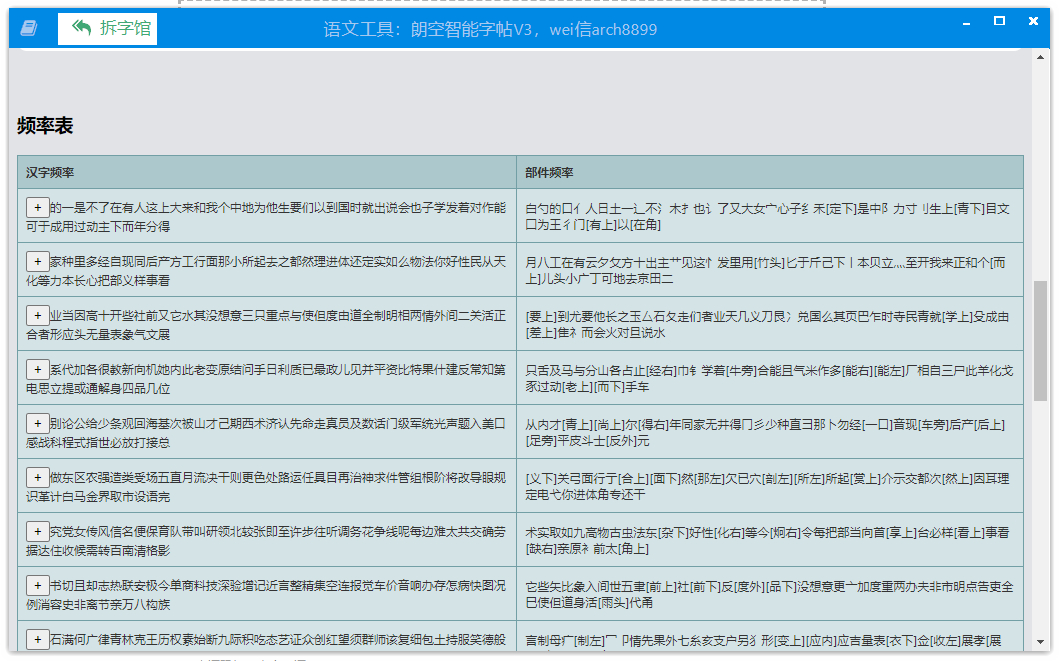Click scrollbar down arrow
Image resolution: width=1059 pixels, height=661 pixels.
click(1040, 642)
